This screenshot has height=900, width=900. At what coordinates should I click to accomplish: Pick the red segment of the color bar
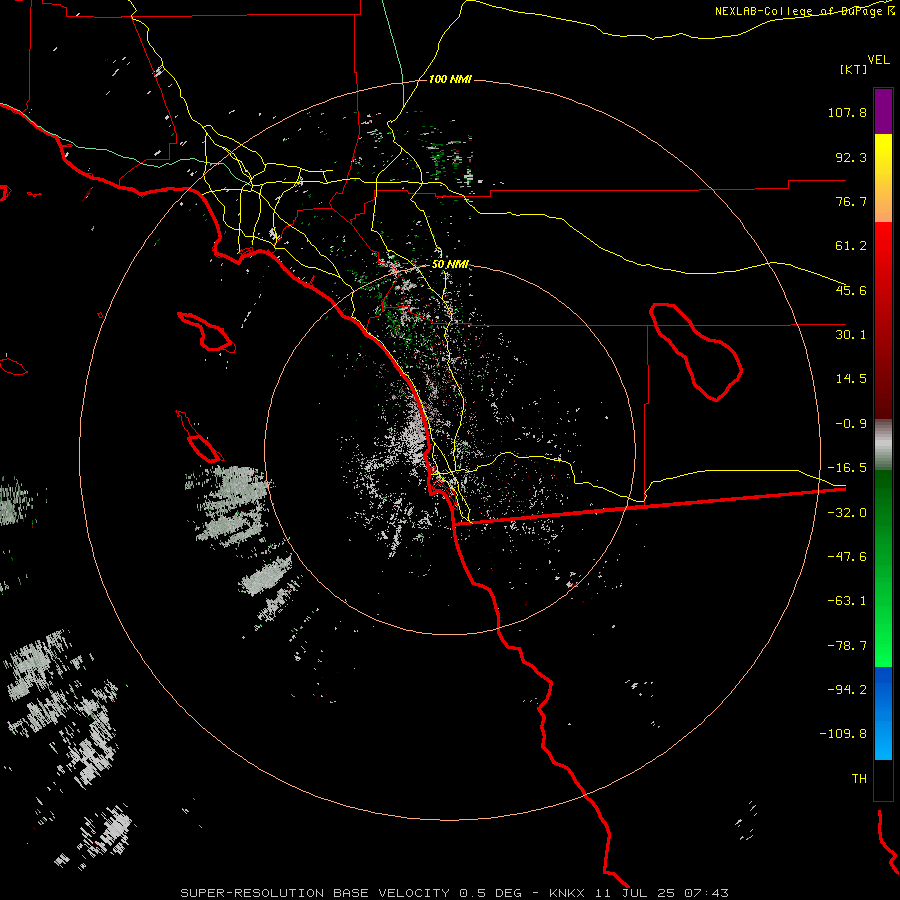883,320
